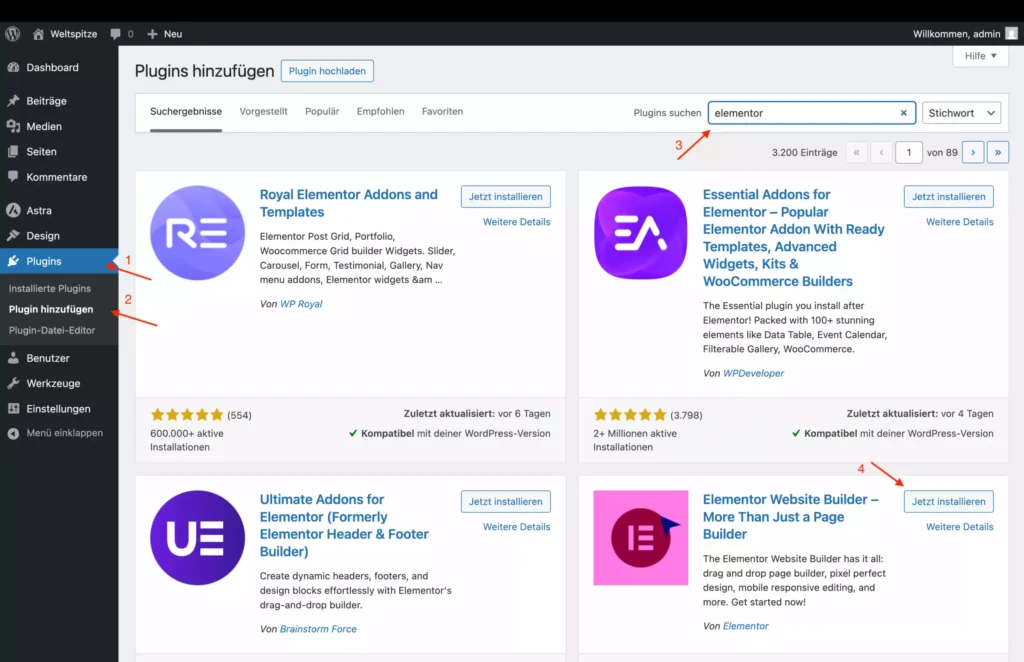The width and height of the screenshot is (1024, 662).
Task: Click Ultimate Addons UE logo
Action: click(x=197, y=538)
